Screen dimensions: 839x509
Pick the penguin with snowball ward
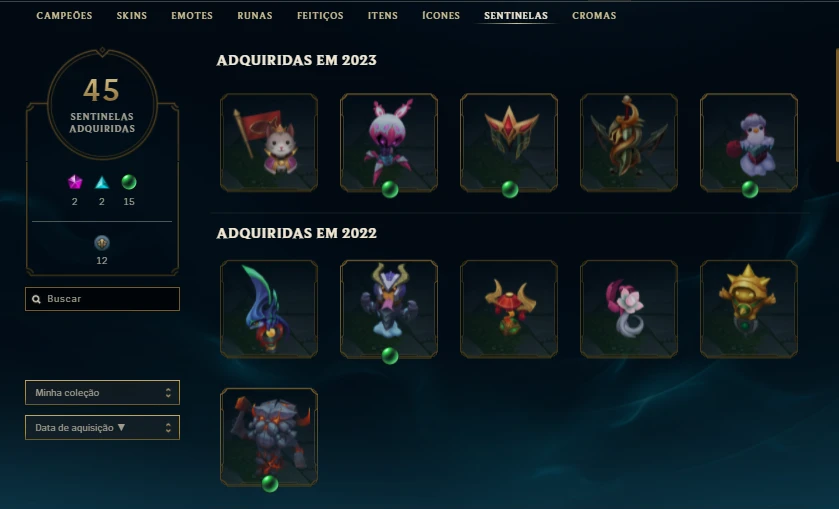point(749,142)
